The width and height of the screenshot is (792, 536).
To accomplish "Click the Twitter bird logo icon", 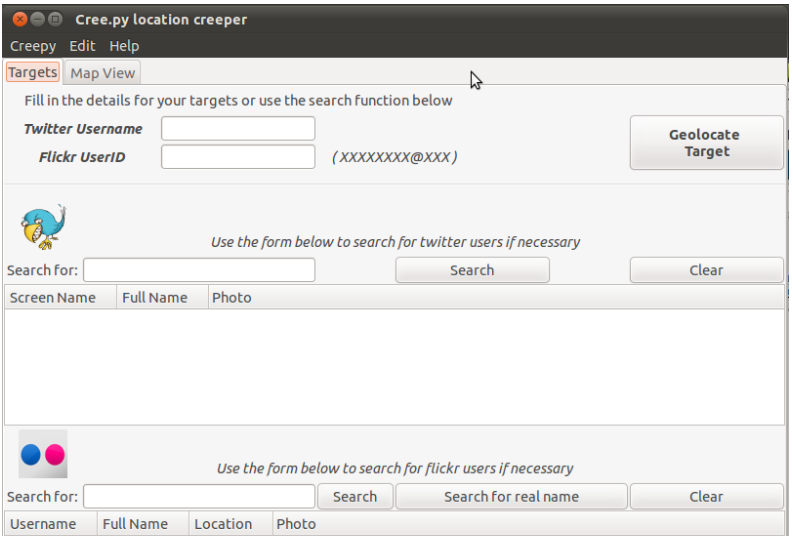I will tap(43, 227).
